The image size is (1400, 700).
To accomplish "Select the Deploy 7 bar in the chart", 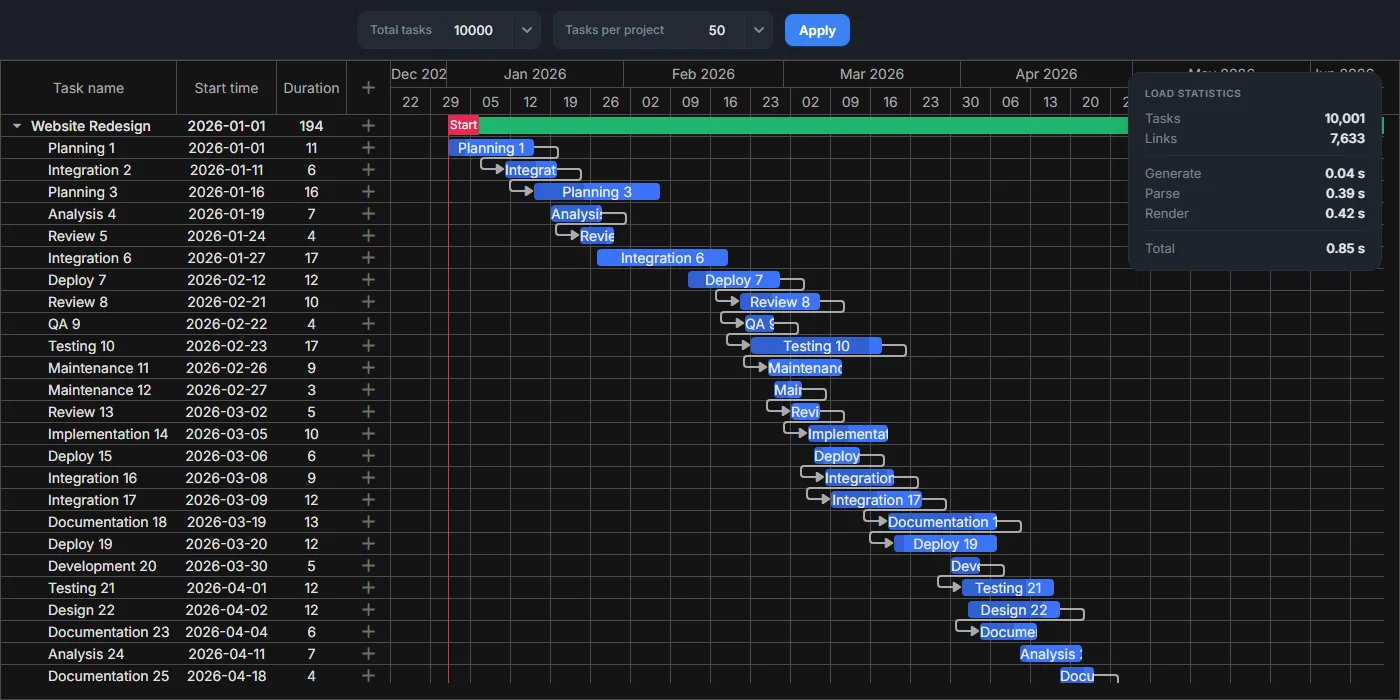I will pyautogui.click(x=734, y=280).
